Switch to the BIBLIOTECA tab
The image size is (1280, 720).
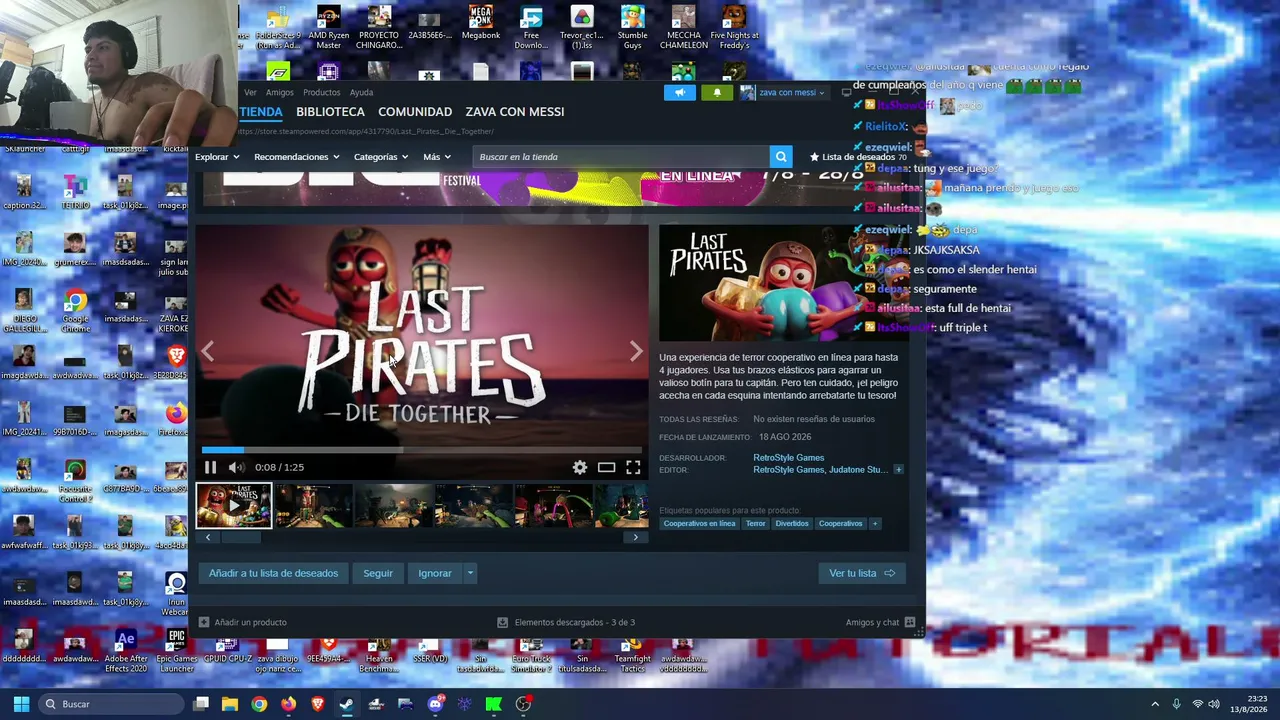click(x=330, y=112)
